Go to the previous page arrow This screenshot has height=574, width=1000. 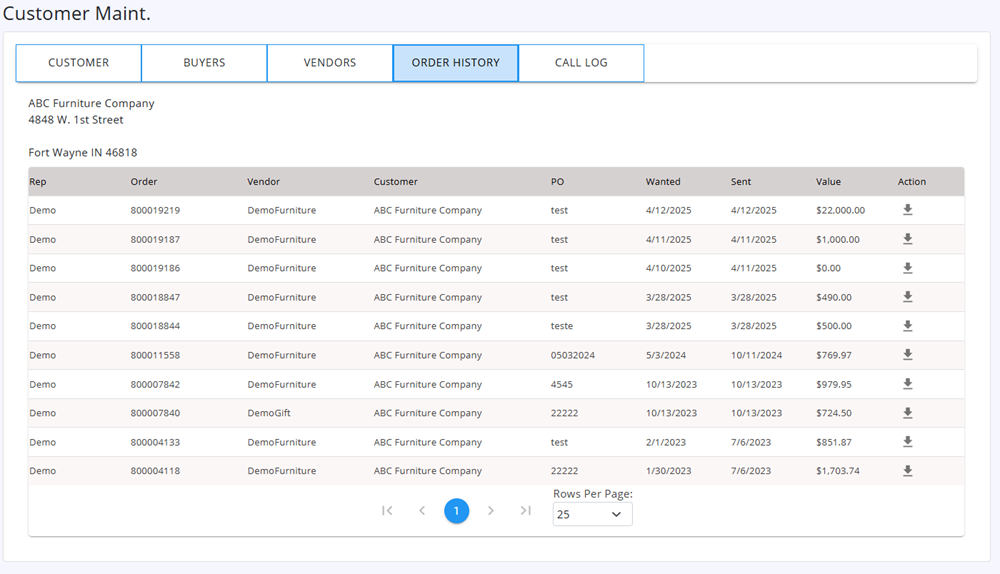tap(422, 511)
